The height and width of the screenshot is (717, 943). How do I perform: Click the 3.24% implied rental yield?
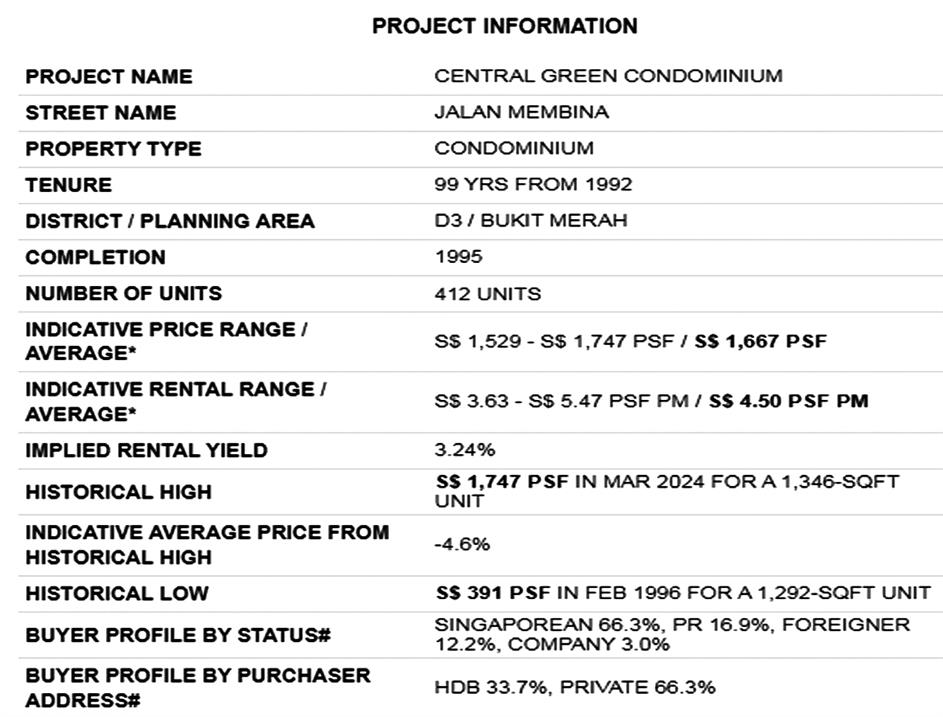[464, 450]
